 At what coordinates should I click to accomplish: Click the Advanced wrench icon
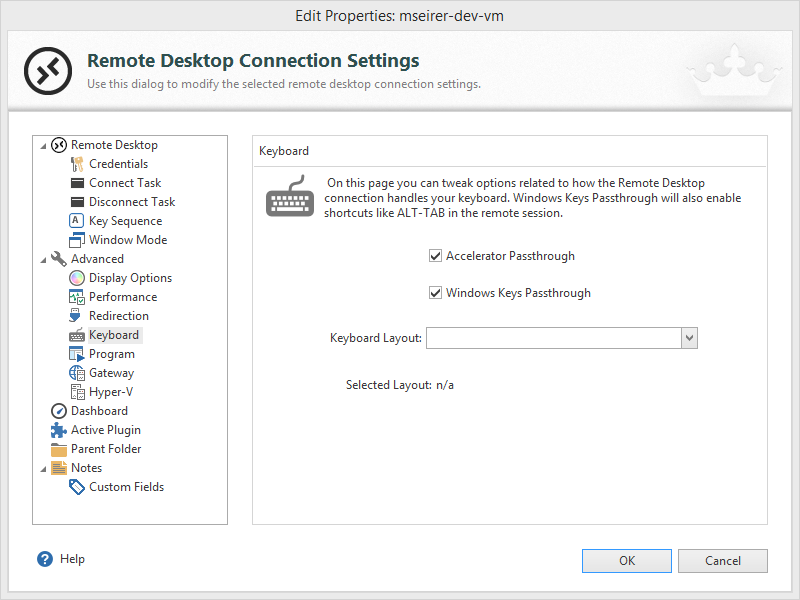pos(59,259)
